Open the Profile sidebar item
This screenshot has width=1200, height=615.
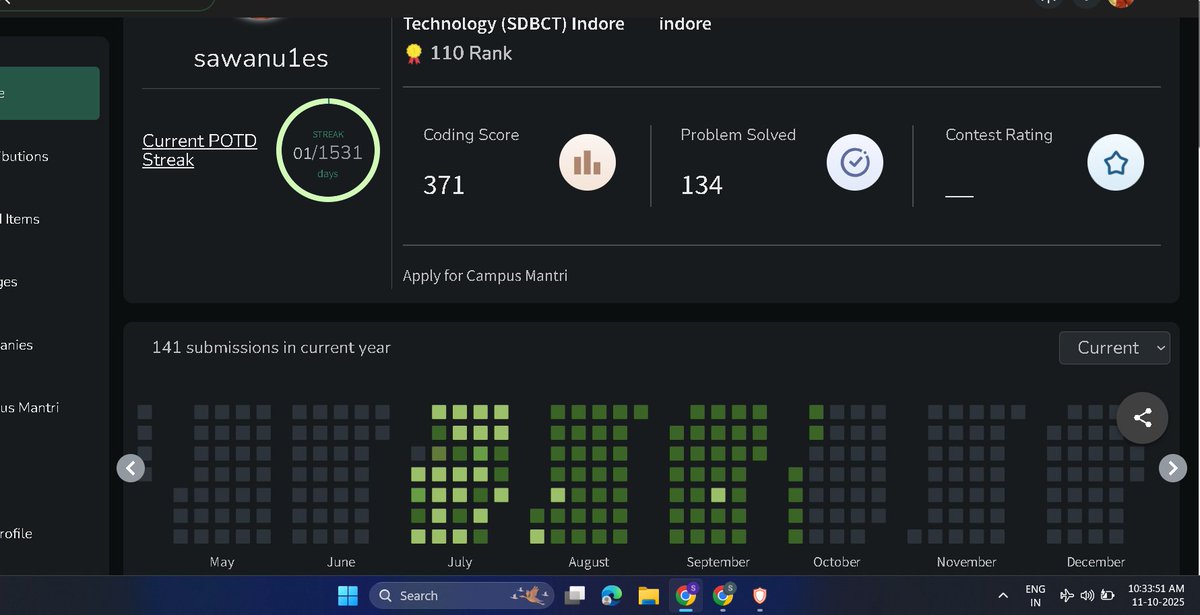point(16,533)
